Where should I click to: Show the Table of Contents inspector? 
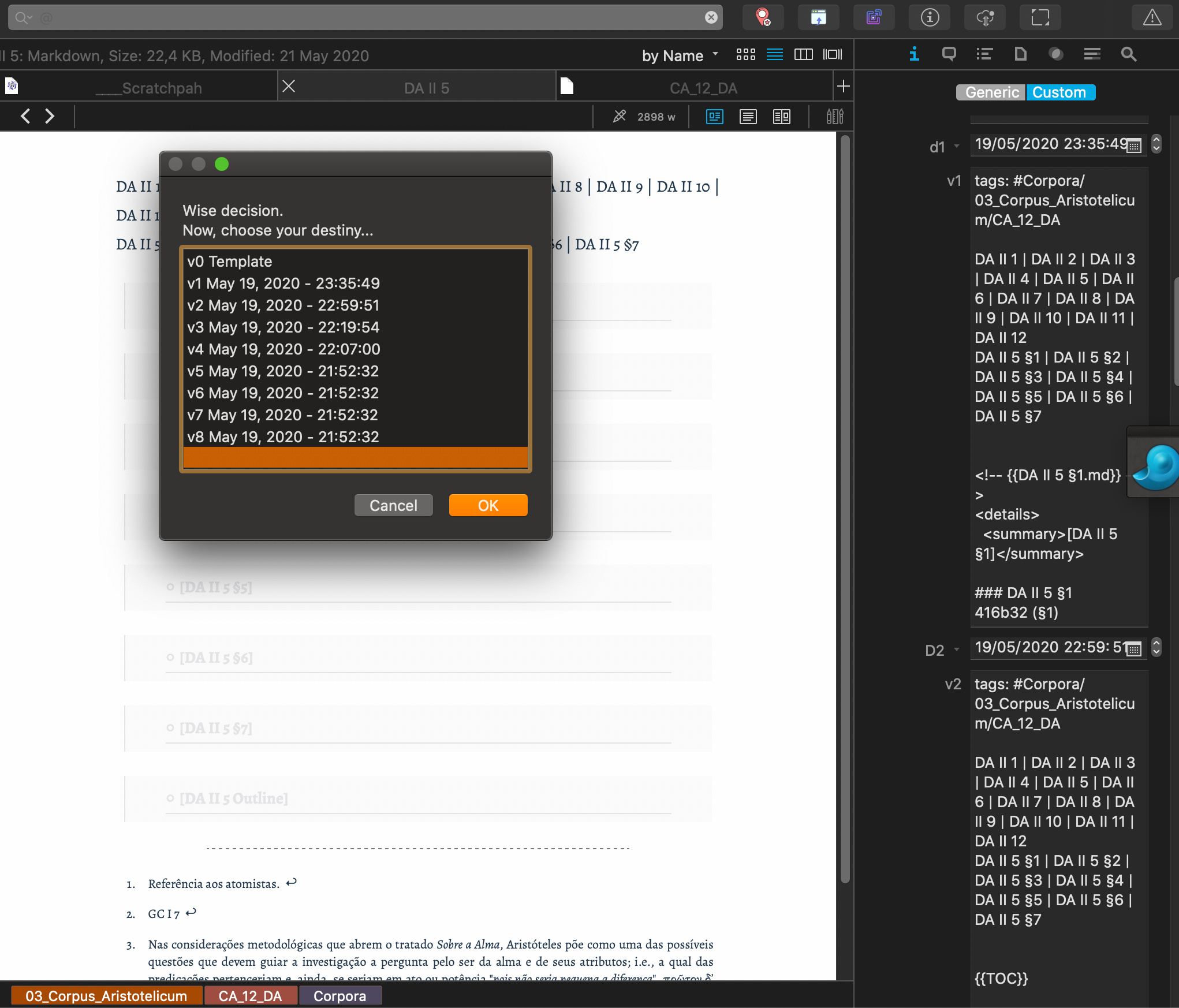tap(984, 54)
